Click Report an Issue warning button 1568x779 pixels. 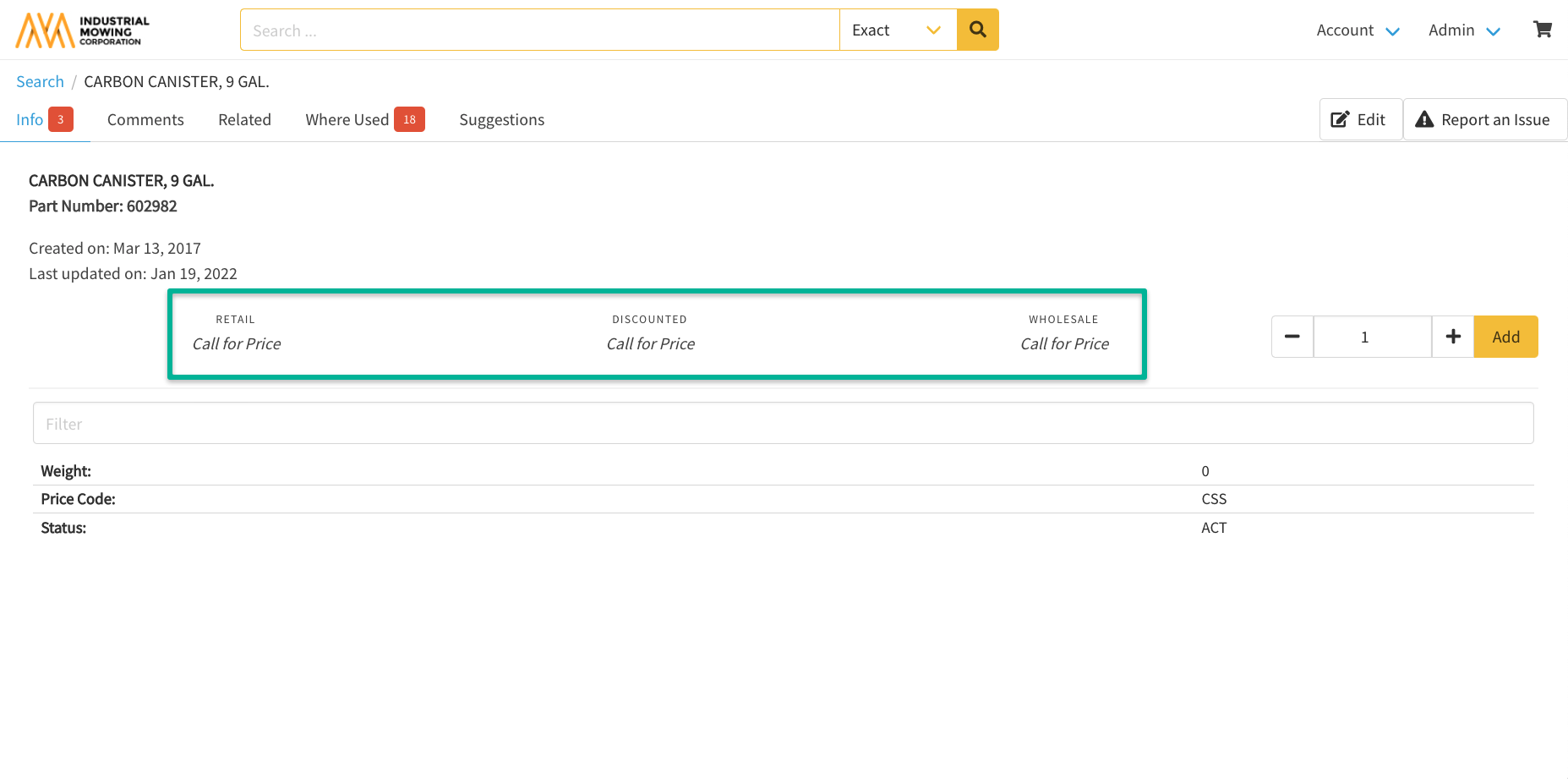1483,119
